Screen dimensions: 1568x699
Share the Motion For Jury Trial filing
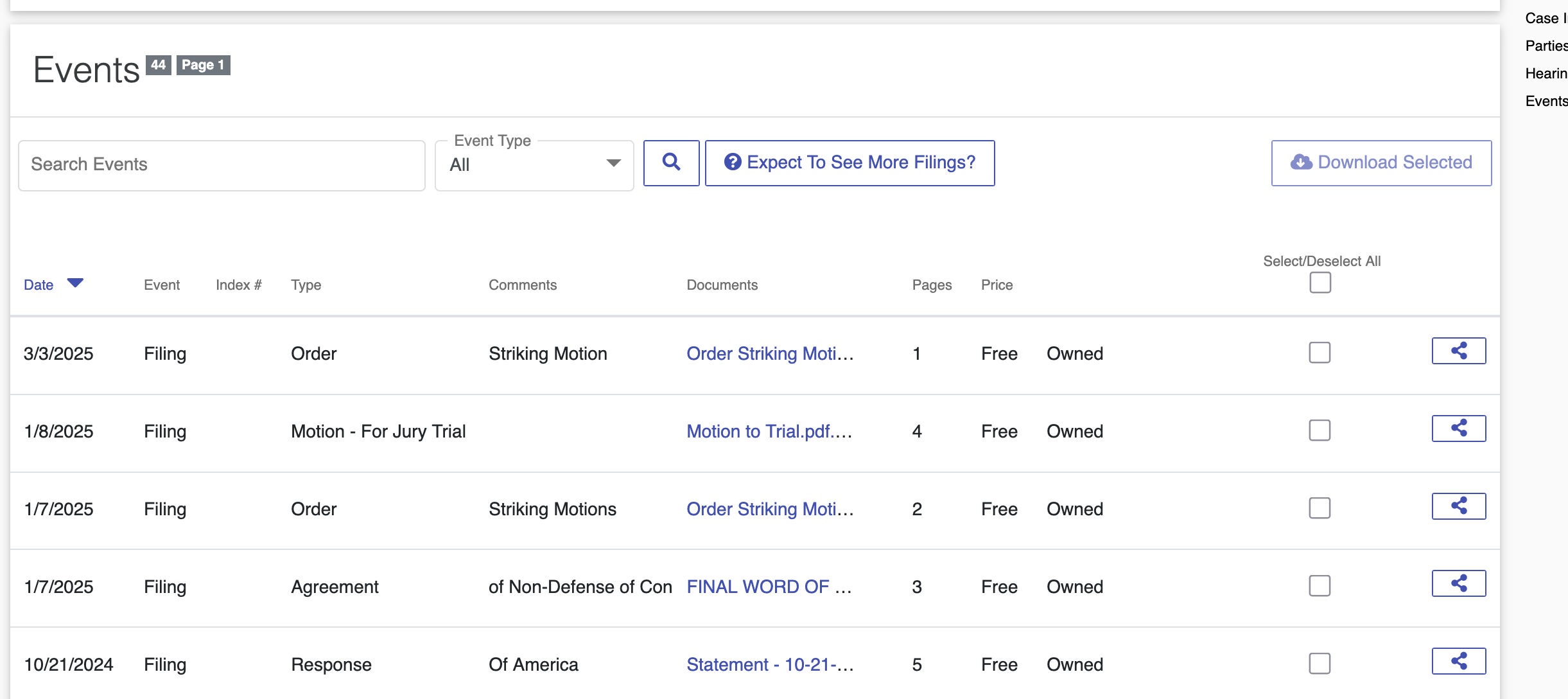pos(1458,429)
